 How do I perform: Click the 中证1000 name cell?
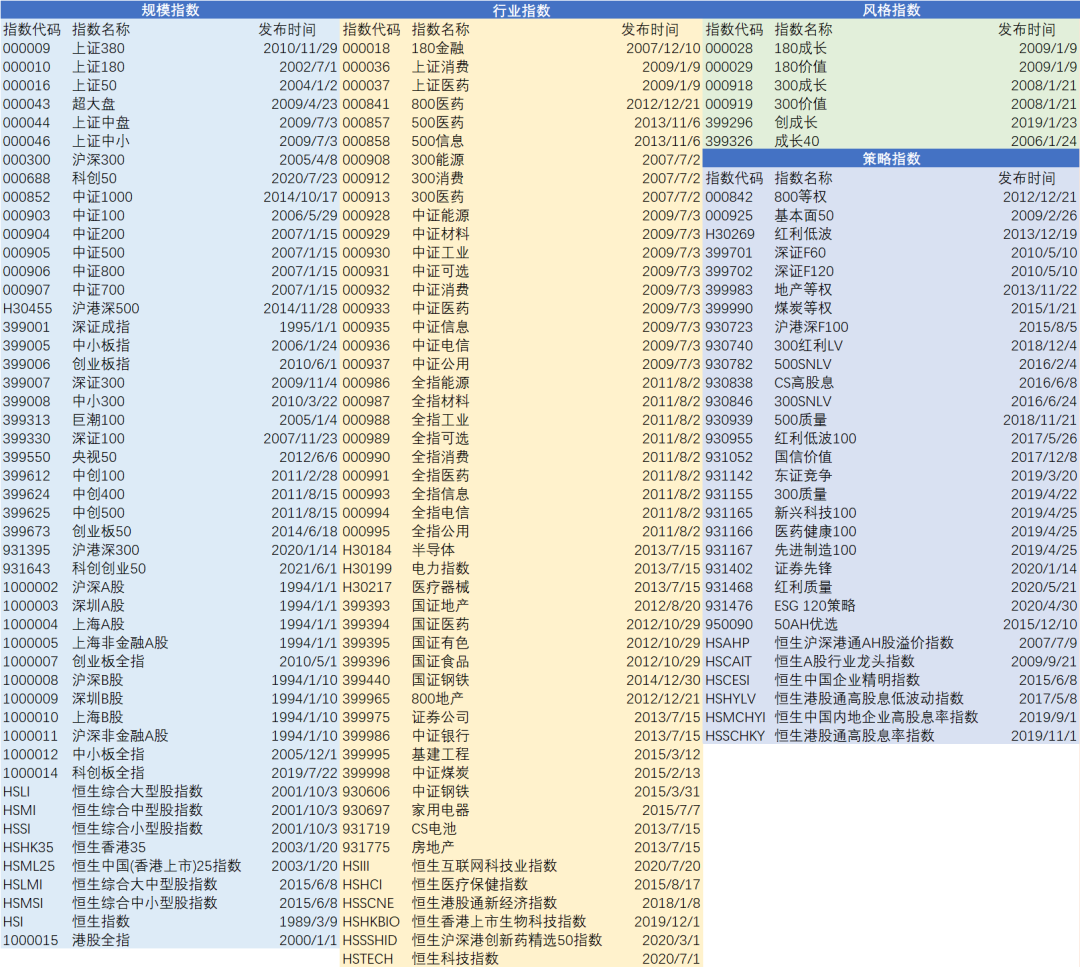point(102,197)
